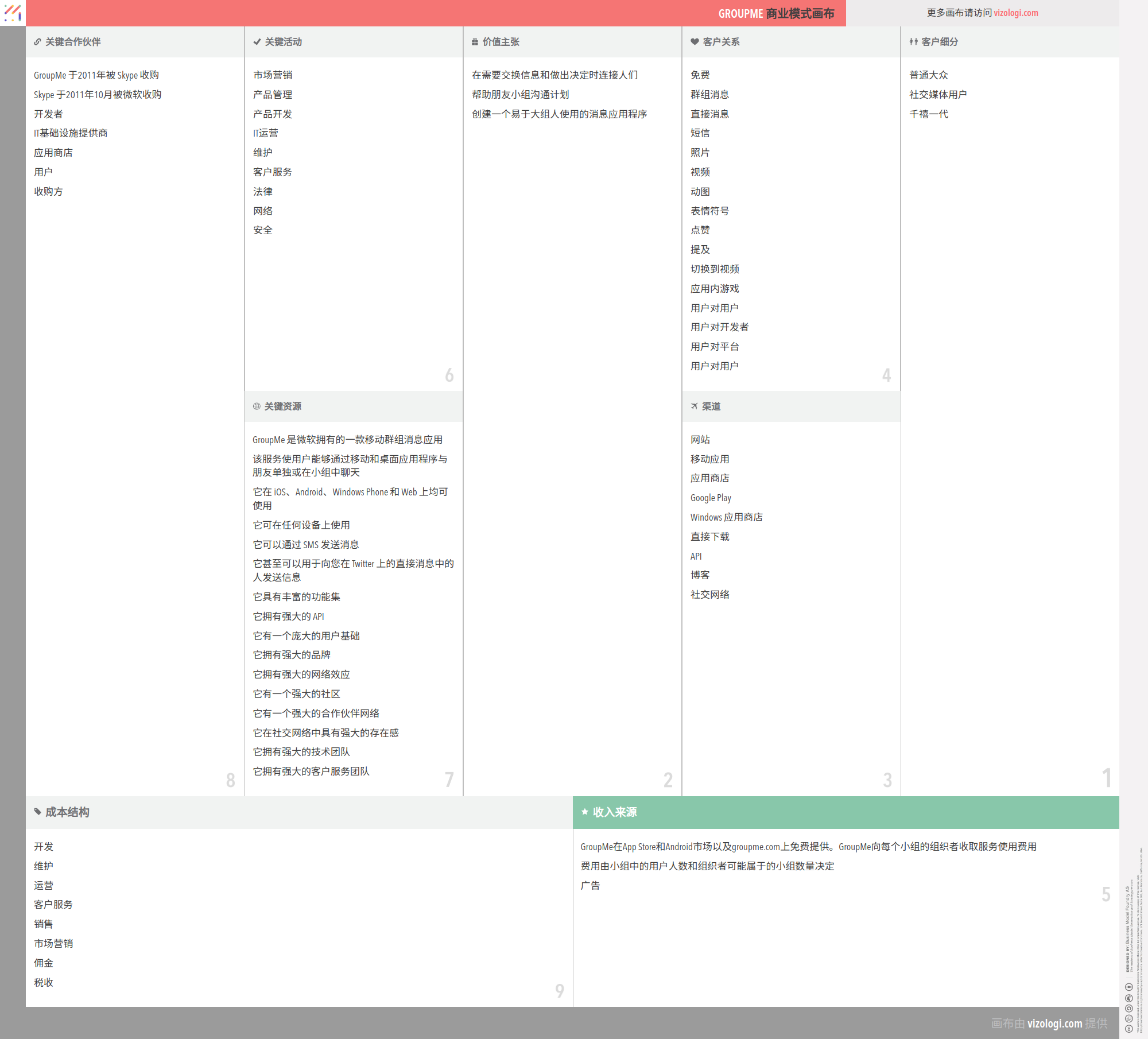1148x1039 pixels.
Task: Select the GROUPME 商业模式画布 title banner
Action: 776,14
